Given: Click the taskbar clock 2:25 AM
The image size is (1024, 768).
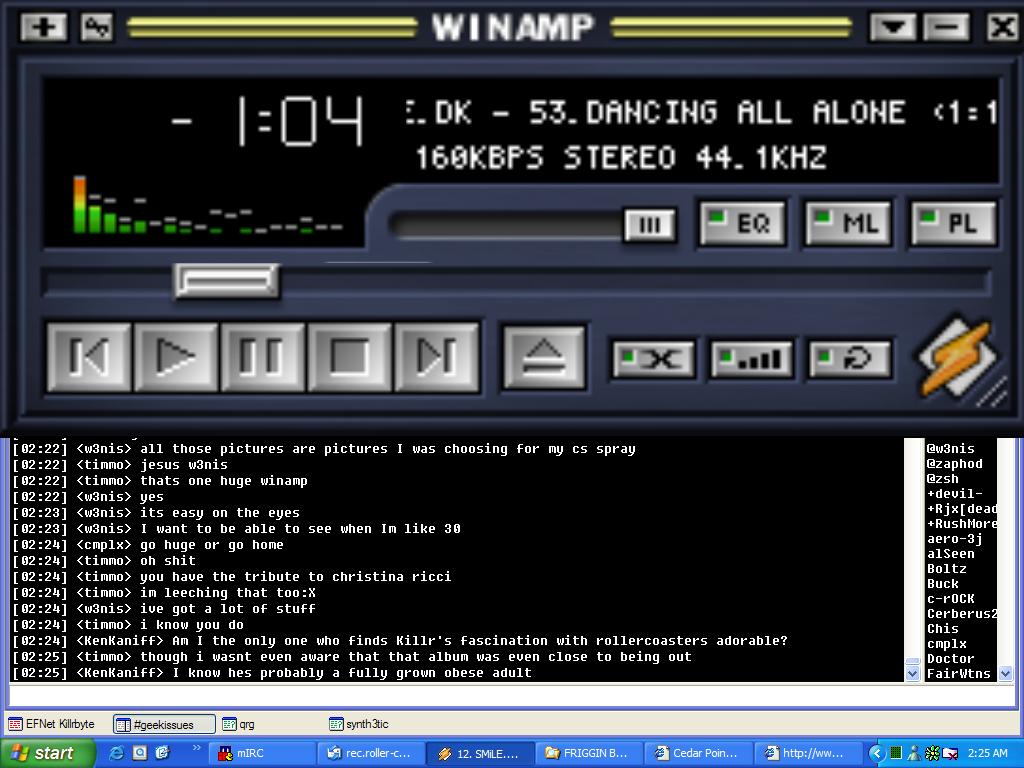Looking at the screenshot, I should (x=987, y=753).
